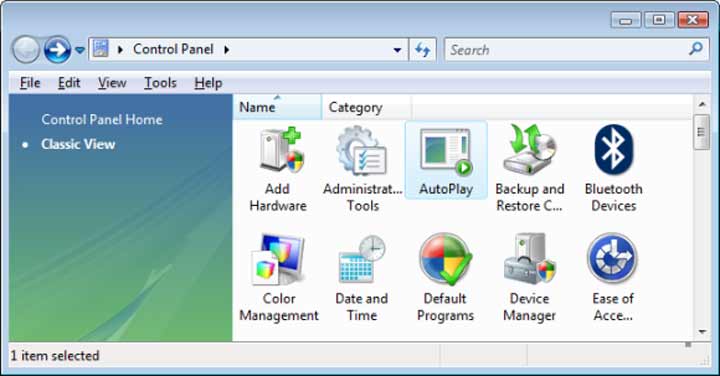
Task: Open the Tools menu
Action: [160, 83]
